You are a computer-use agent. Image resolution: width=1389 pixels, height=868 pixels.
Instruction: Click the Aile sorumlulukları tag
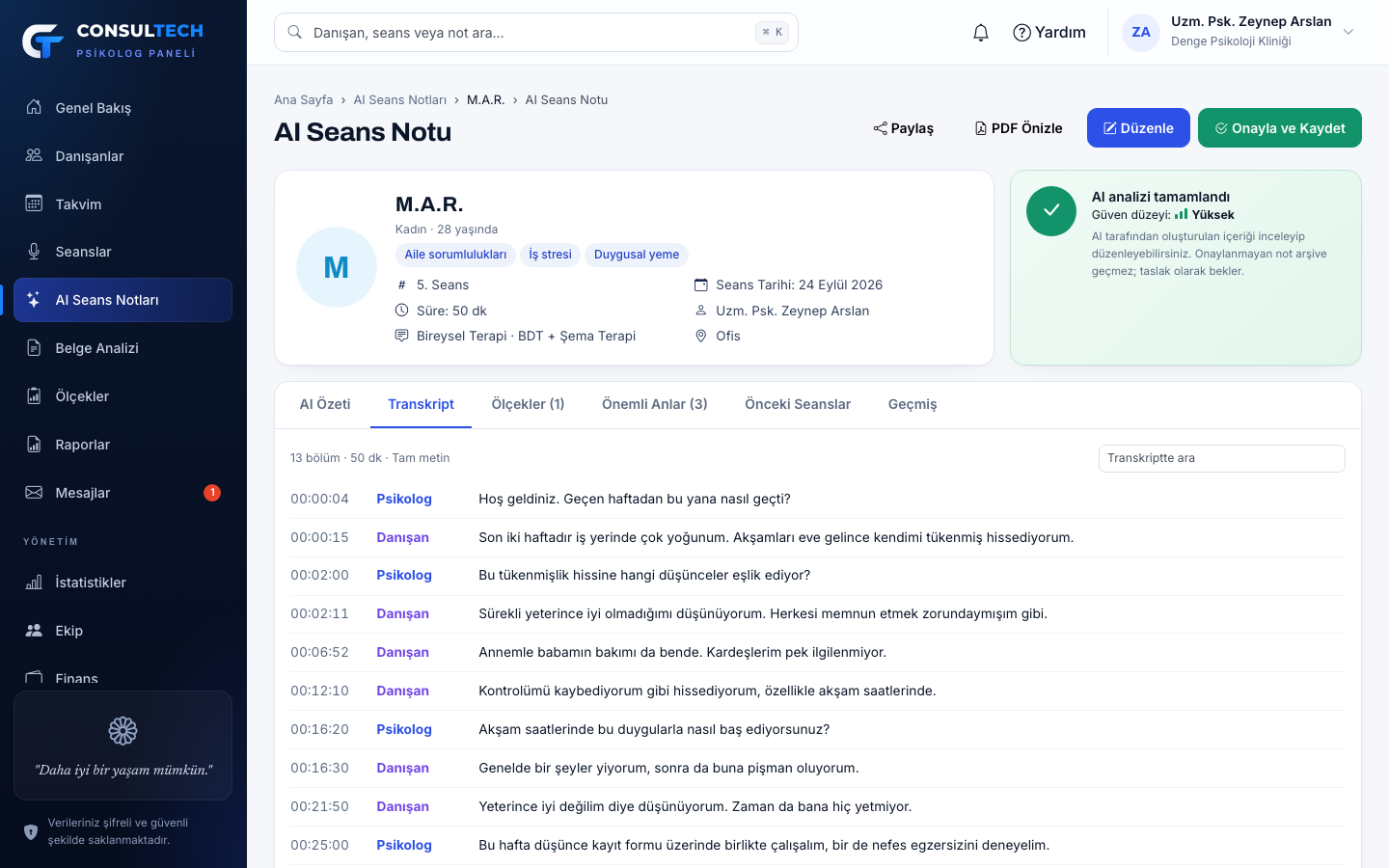(x=455, y=255)
